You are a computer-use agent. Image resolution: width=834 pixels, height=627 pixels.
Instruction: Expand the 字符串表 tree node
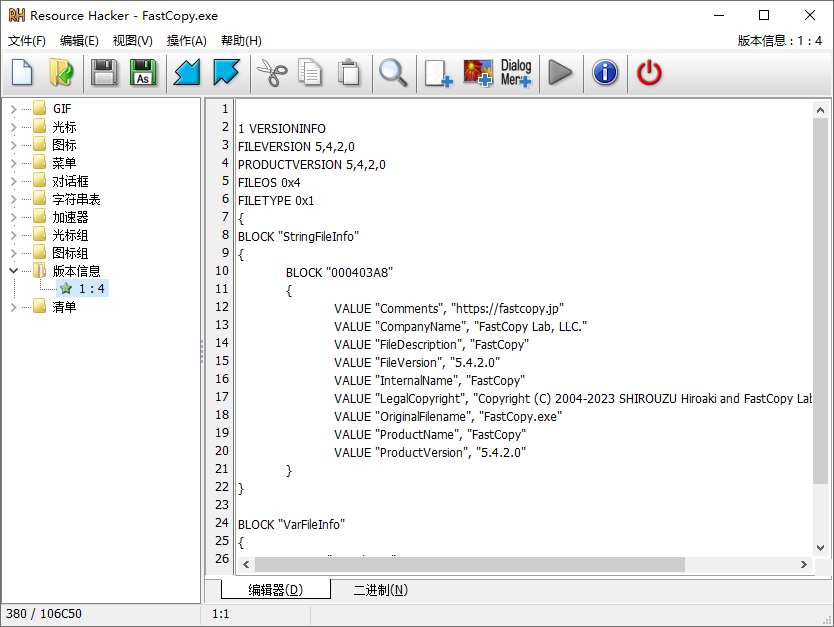(x=13, y=199)
